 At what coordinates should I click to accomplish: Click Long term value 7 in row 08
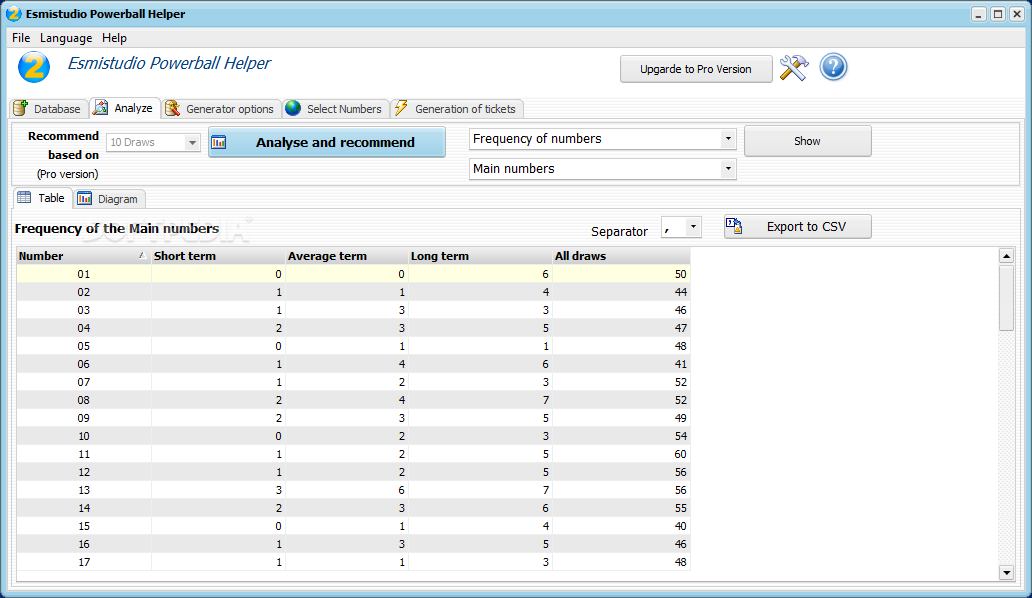pyautogui.click(x=545, y=400)
